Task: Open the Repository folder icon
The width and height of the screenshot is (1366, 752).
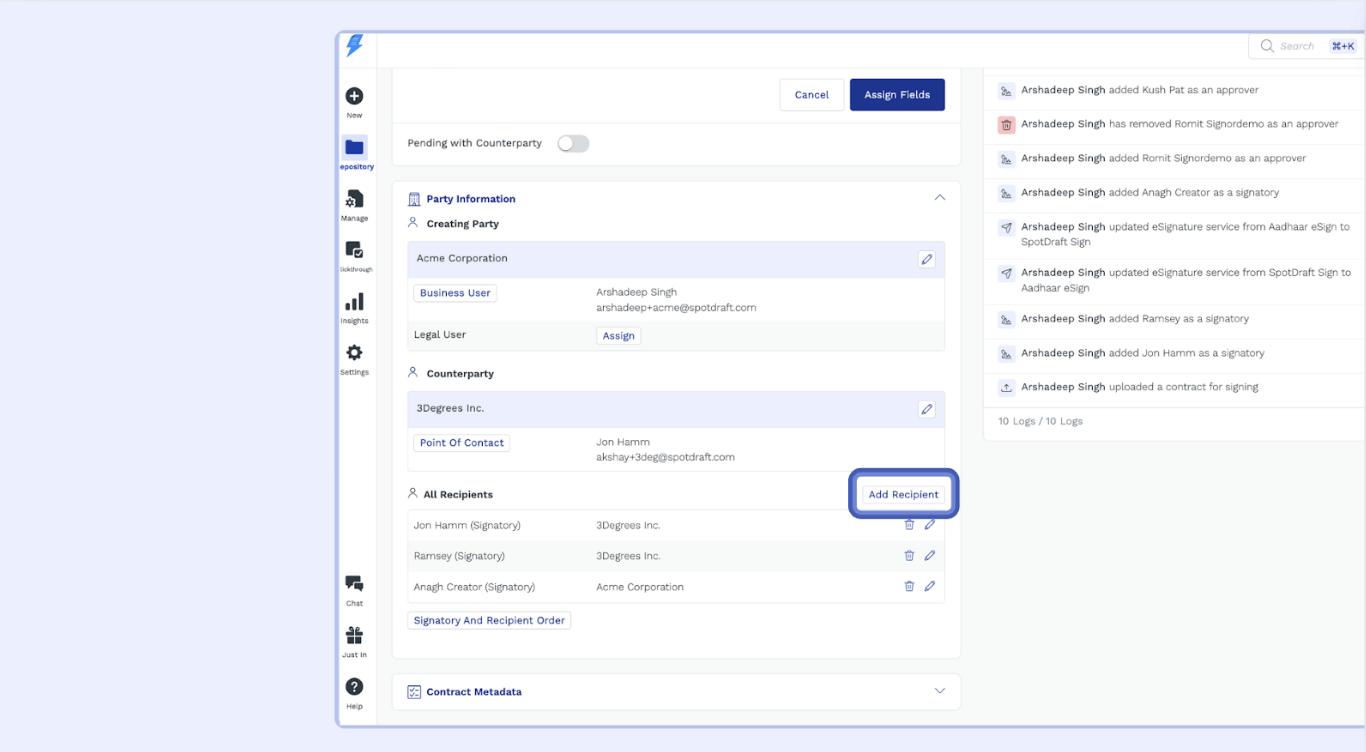Action: tap(354, 147)
